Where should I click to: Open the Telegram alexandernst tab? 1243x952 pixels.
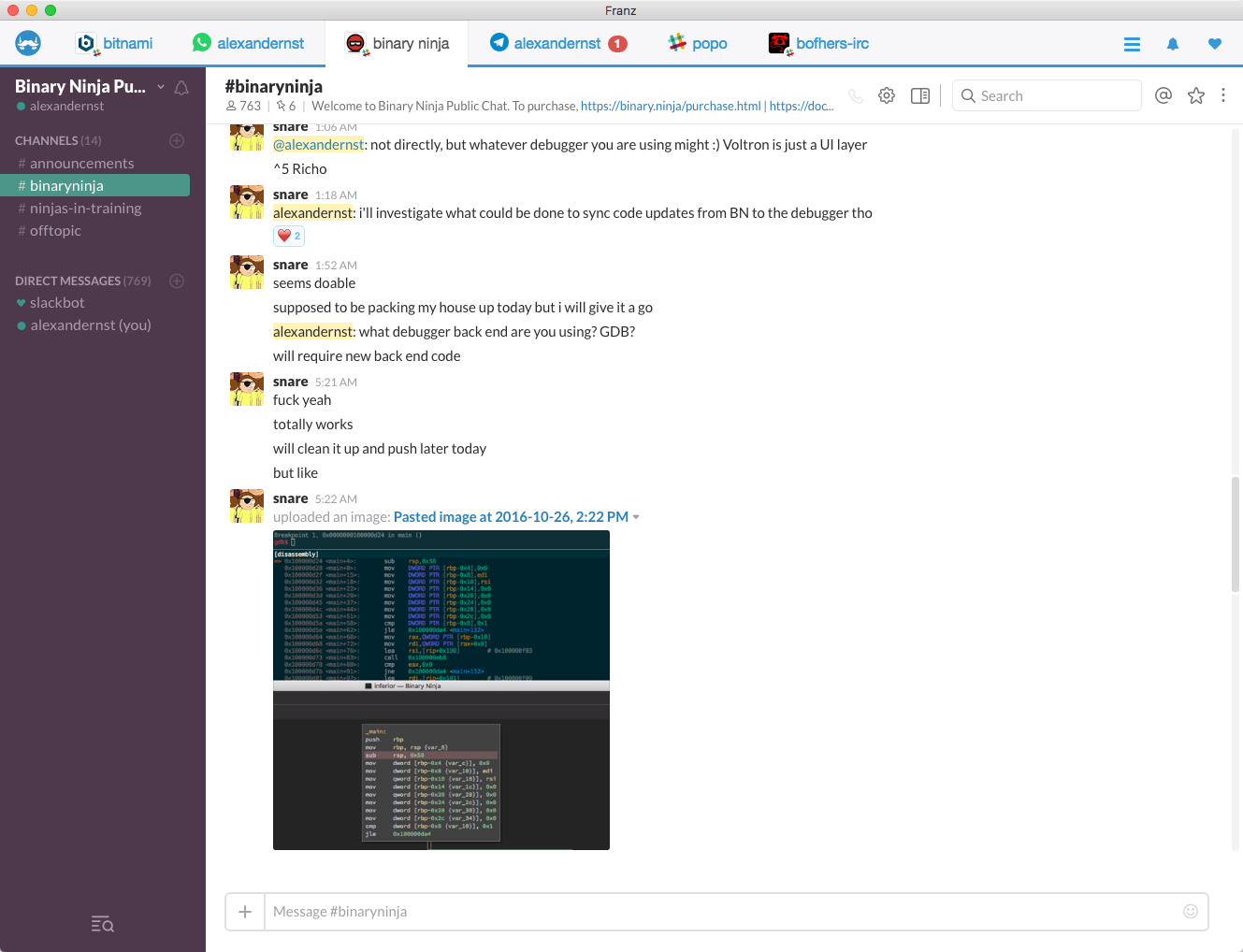coord(557,43)
